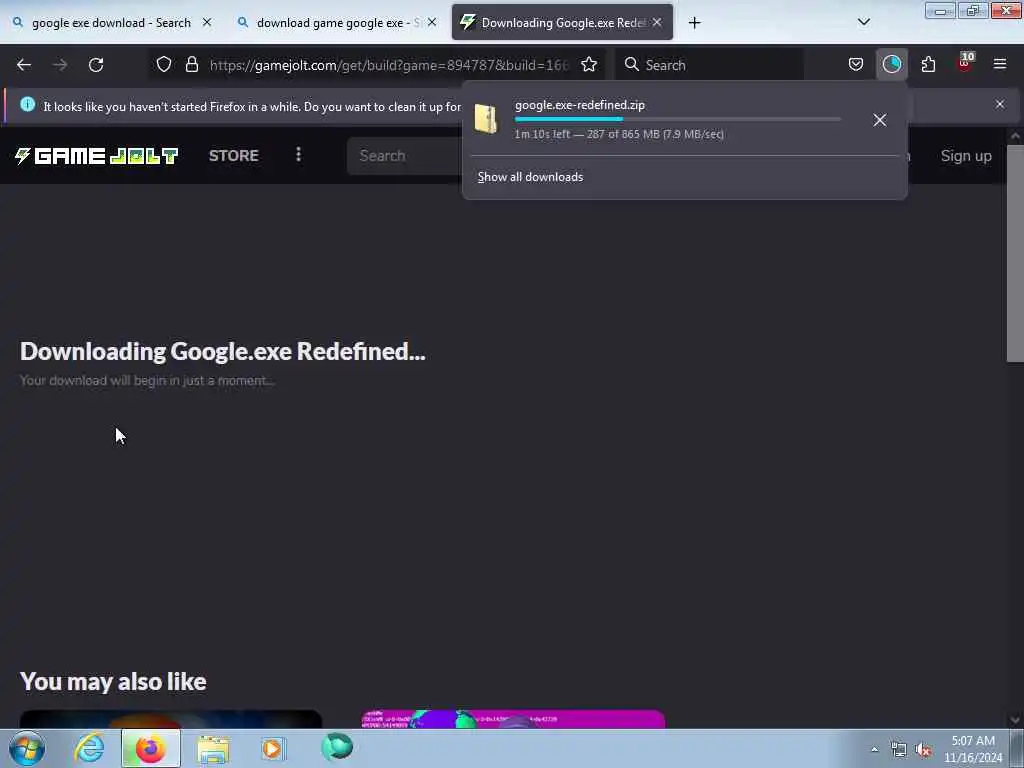This screenshot has width=1024, height=768.
Task: Focus the Firefox toolbar Search box
Action: (x=710, y=65)
